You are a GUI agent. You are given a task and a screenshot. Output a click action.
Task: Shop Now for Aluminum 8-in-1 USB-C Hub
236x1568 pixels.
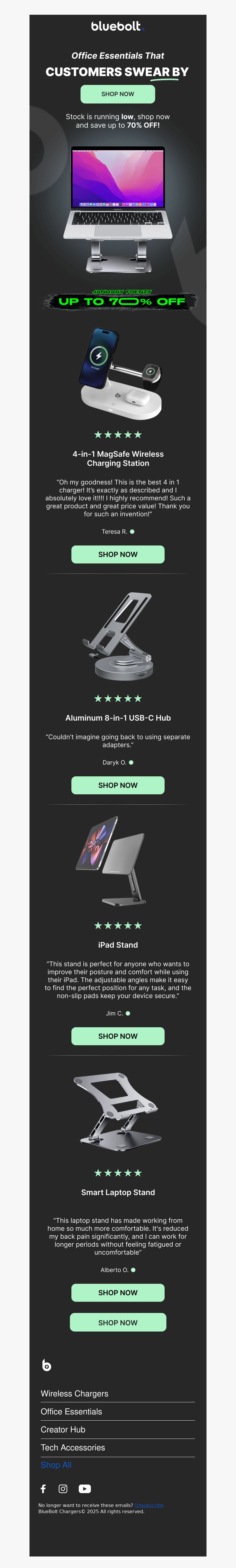tap(118, 785)
